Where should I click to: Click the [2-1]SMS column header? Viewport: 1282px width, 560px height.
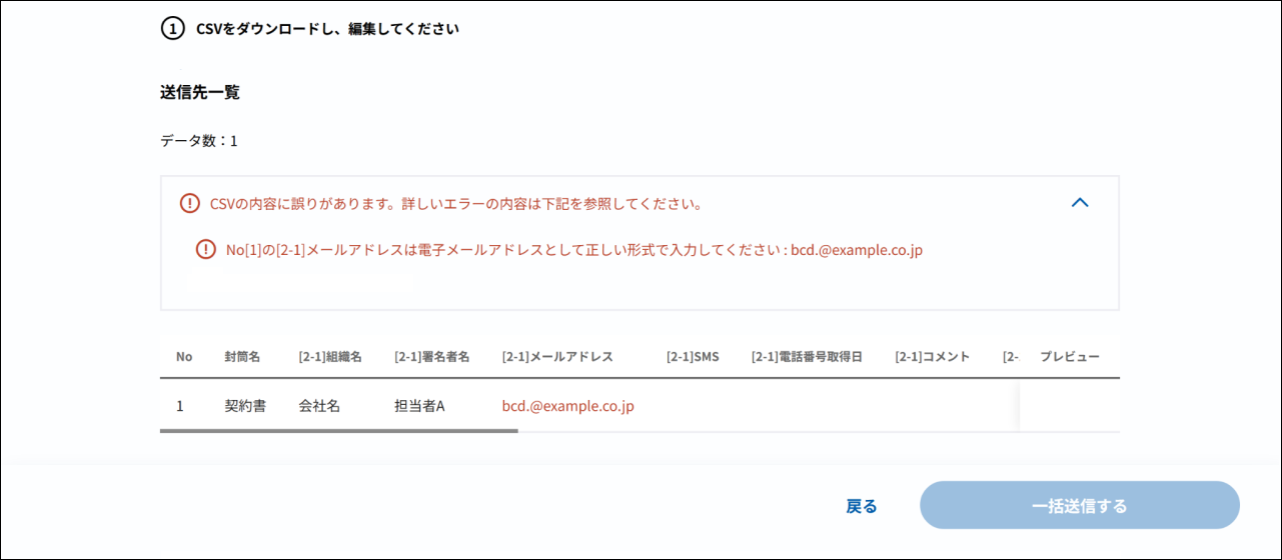pyautogui.click(x=692, y=357)
